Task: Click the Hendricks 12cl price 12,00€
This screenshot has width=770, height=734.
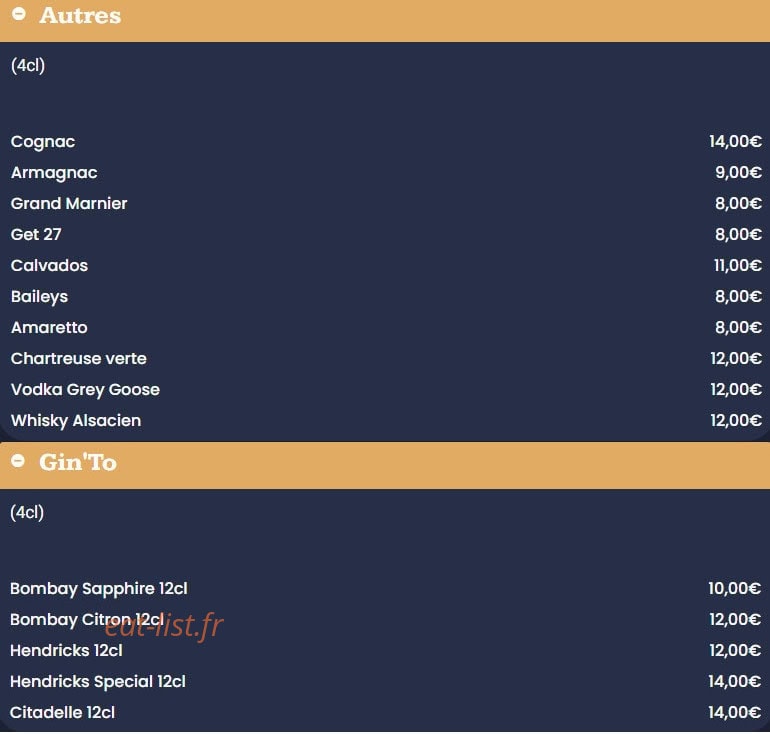Action: pos(735,650)
